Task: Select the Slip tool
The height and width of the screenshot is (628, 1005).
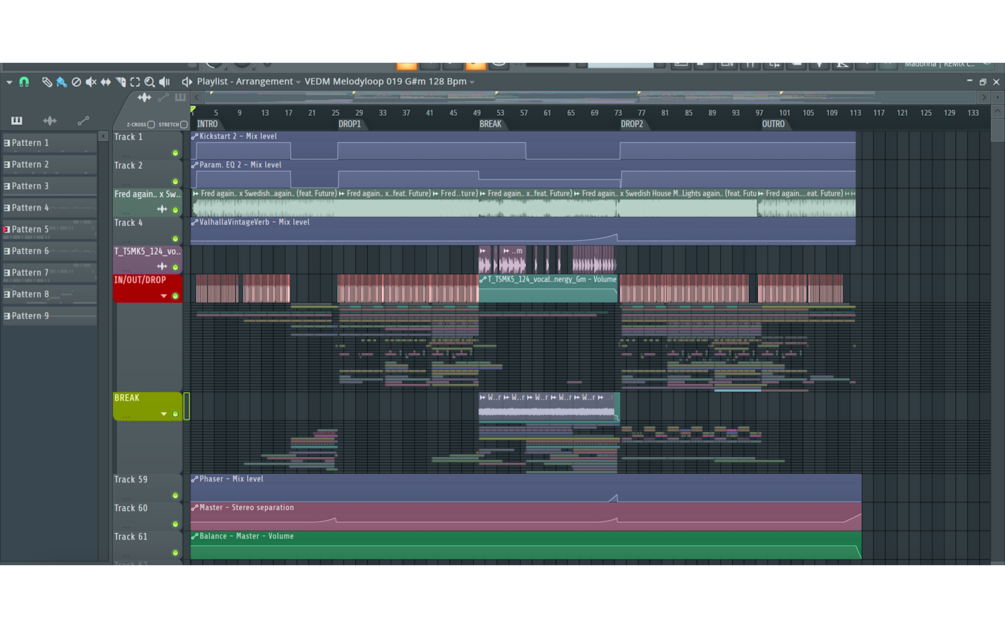Action: click(106, 81)
